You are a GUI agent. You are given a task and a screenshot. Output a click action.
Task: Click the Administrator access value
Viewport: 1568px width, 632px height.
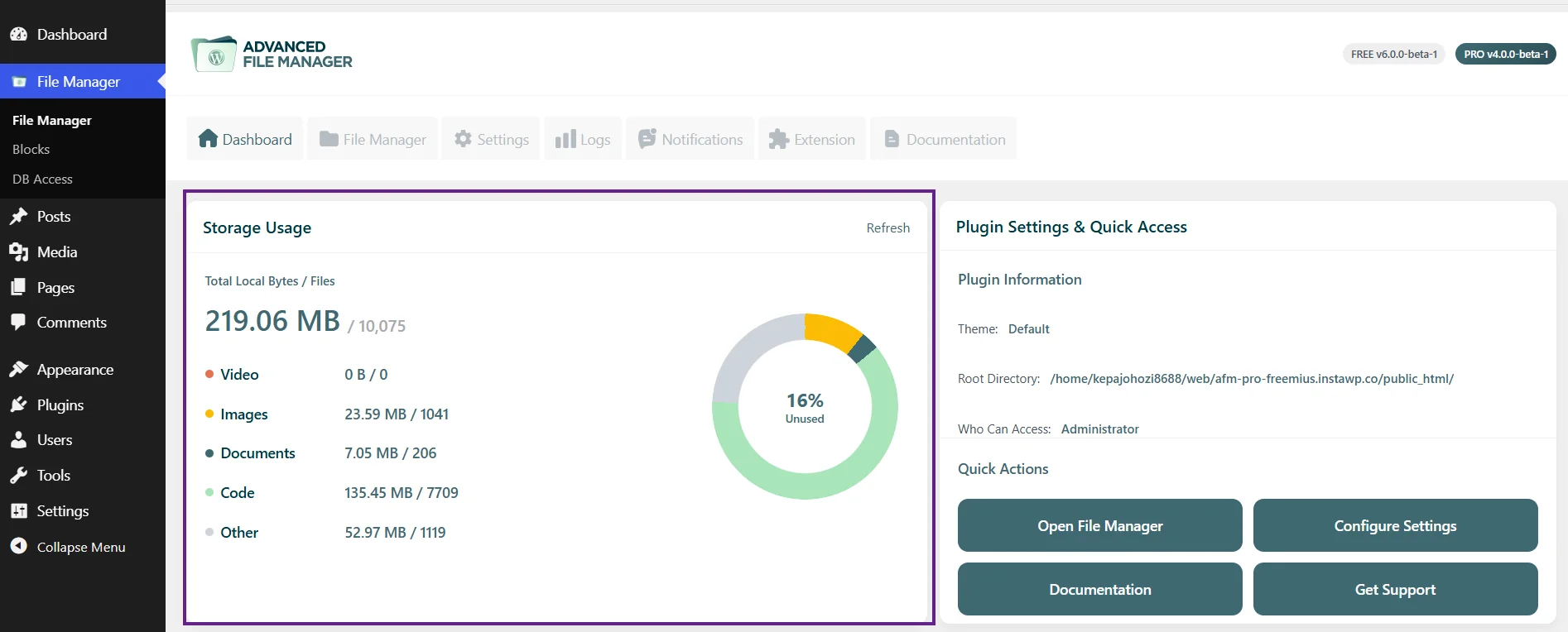click(1100, 429)
